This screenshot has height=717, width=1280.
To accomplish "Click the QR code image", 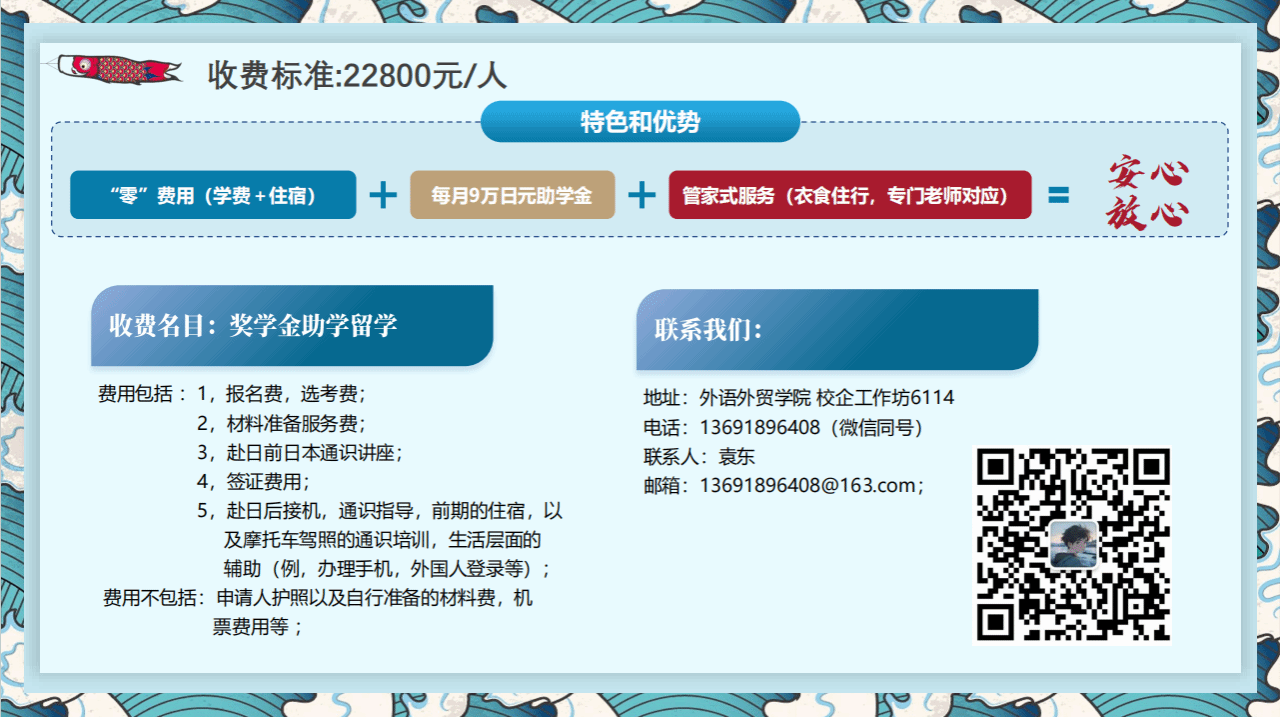I will pyautogui.click(x=1071, y=545).
